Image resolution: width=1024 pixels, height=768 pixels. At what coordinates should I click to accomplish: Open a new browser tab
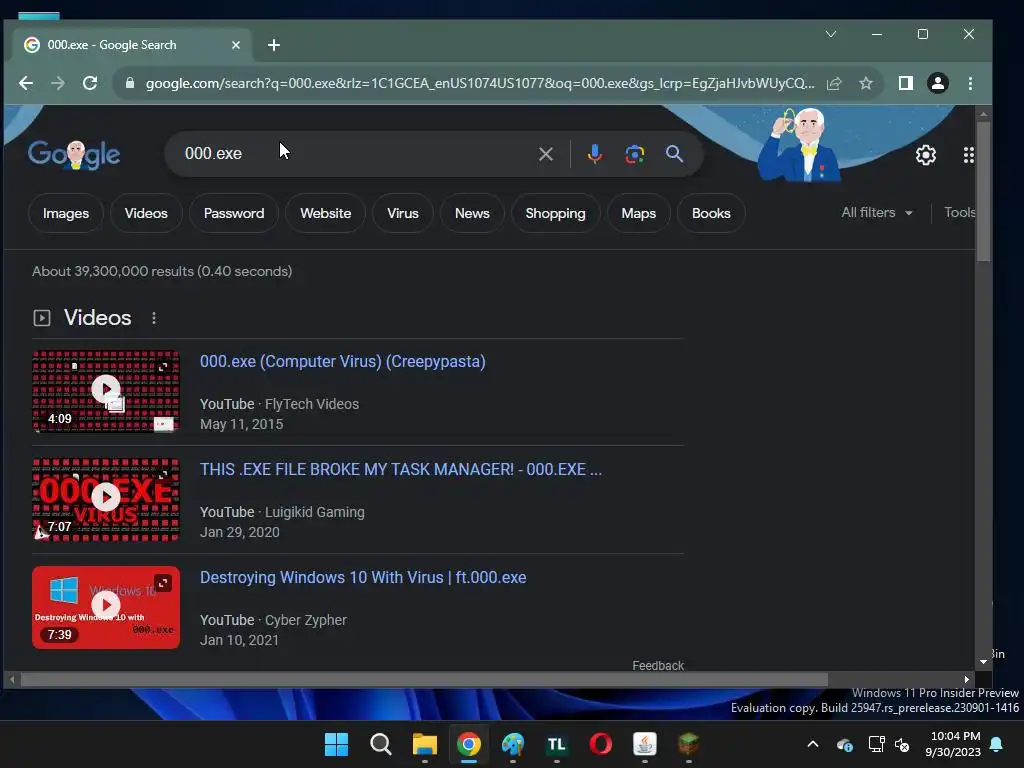click(274, 45)
